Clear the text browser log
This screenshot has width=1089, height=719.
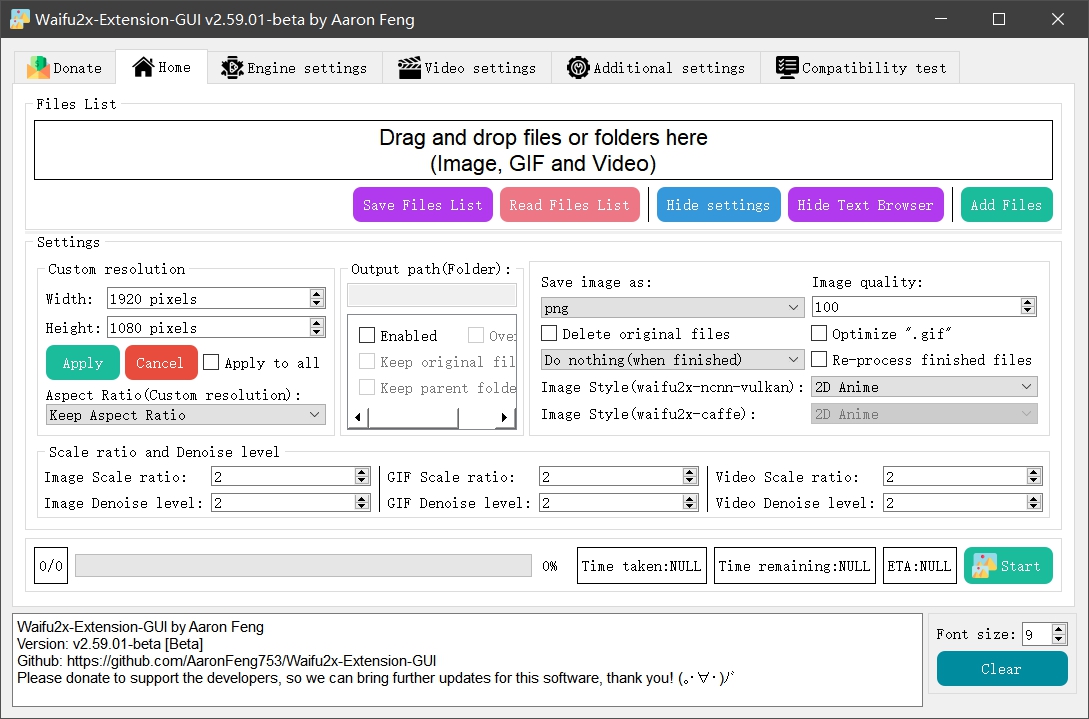coord(1001,668)
